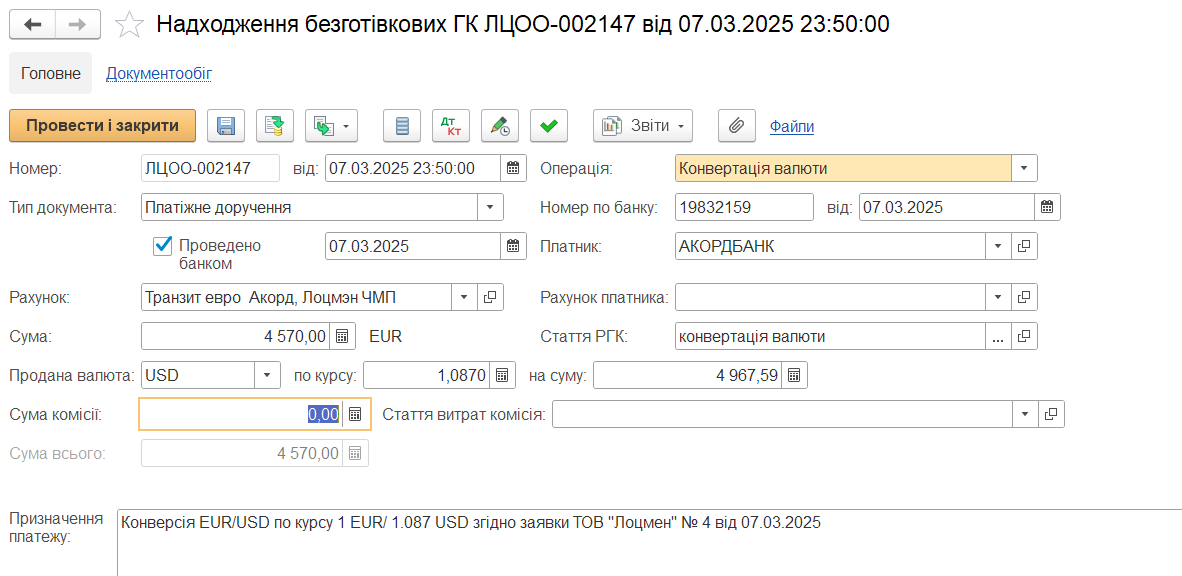The image size is (1182, 576).
Task: Open calendar for document date 07.03.2025 23:50:00
Action: [513, 168]
